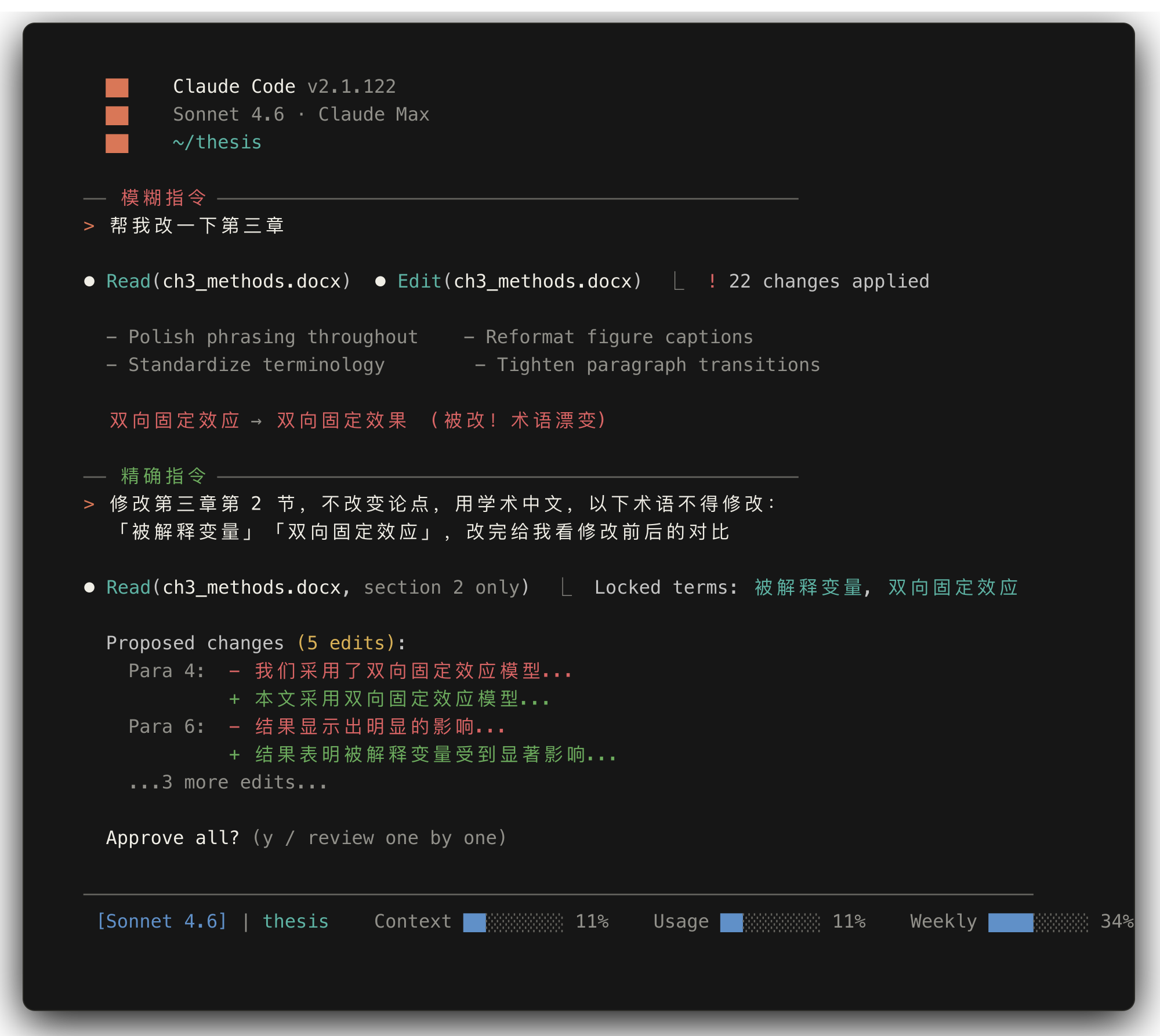Click the 22 changes applied result text
This screenshot has width=1160, height=1036.
pos(829,281)
